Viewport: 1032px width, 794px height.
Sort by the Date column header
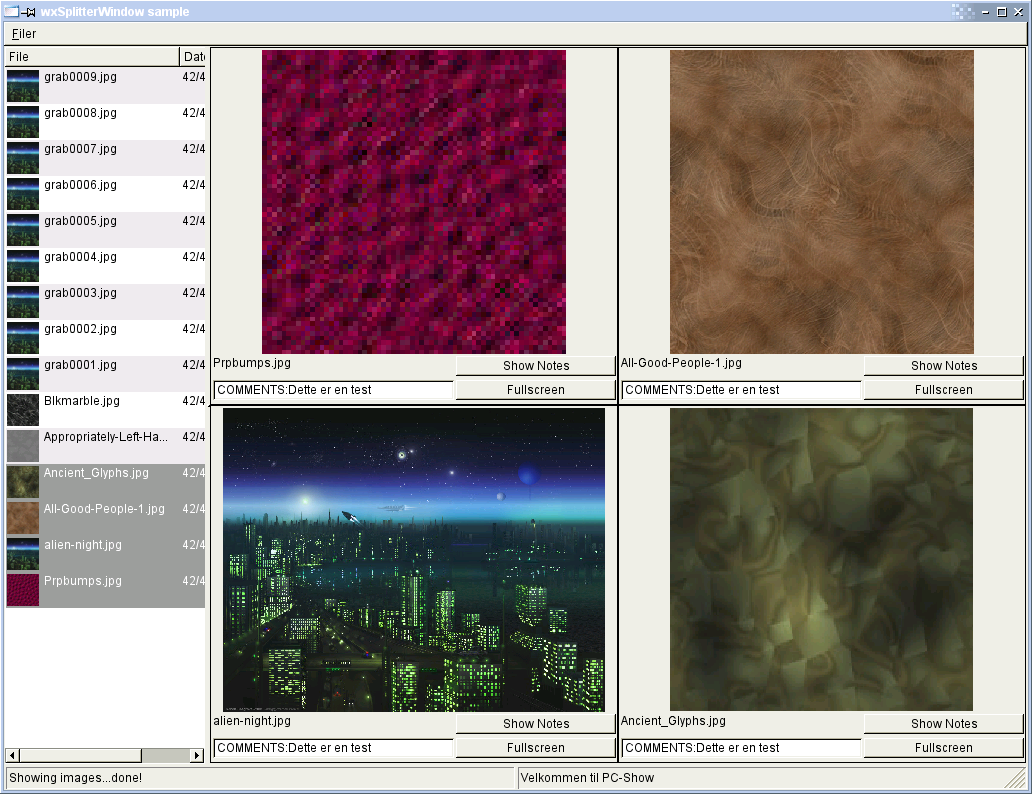(x=193, y=57)
